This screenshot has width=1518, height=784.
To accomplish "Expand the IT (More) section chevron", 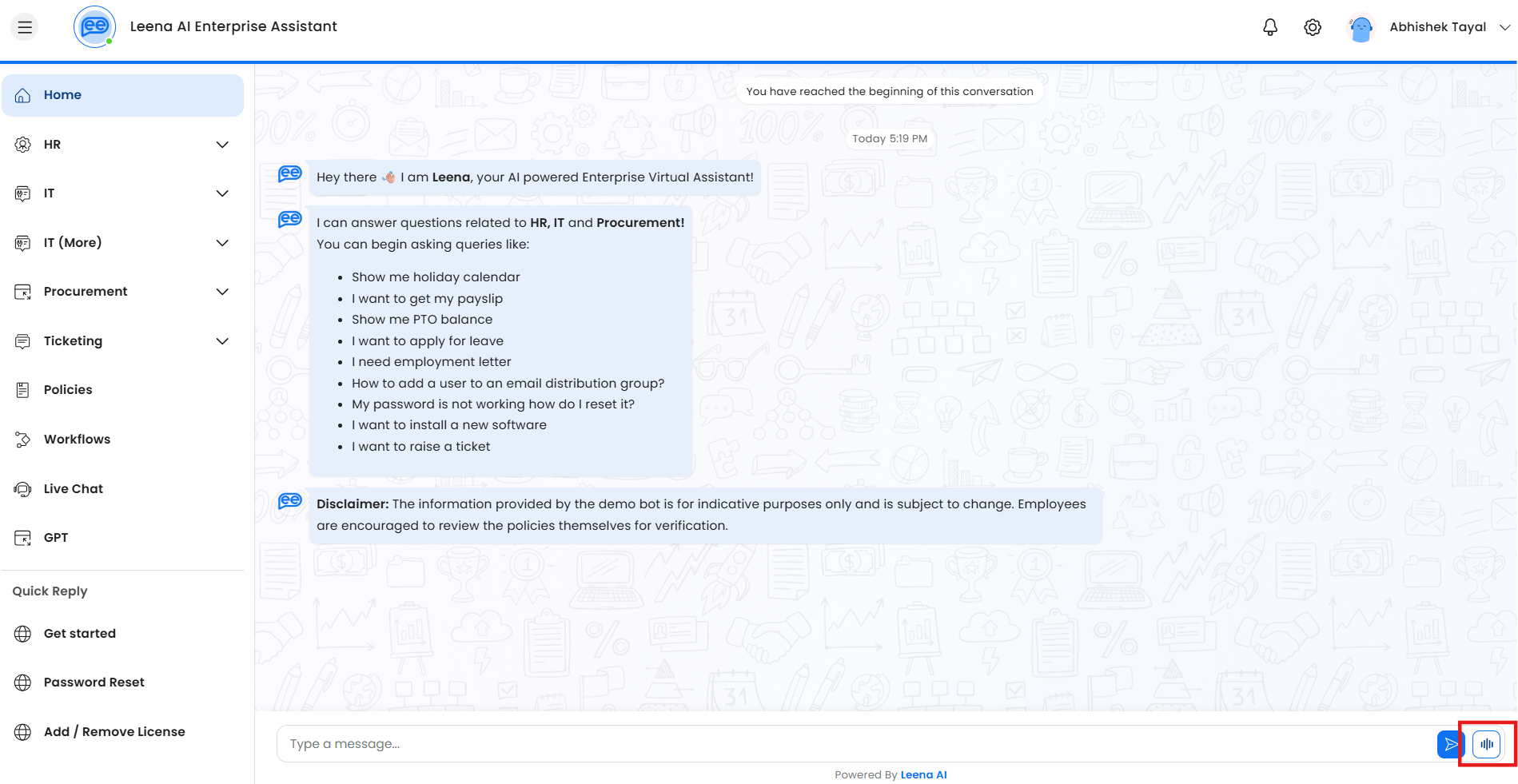I will (x=222, y=243).
